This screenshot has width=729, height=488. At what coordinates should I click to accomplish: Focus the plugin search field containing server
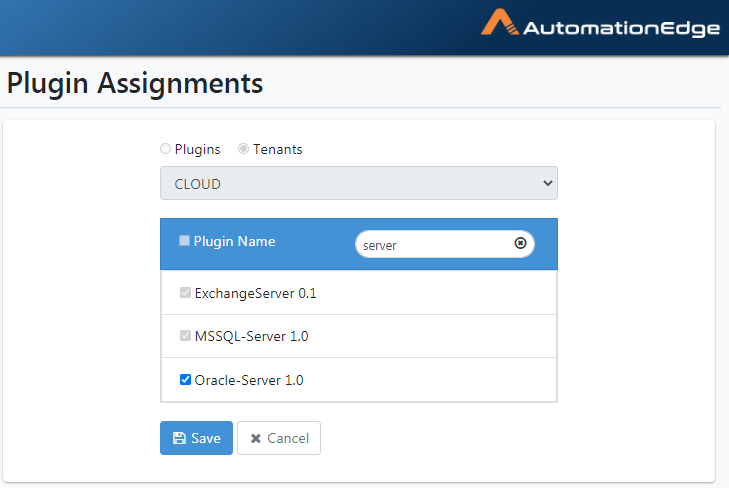click(444, 244)
